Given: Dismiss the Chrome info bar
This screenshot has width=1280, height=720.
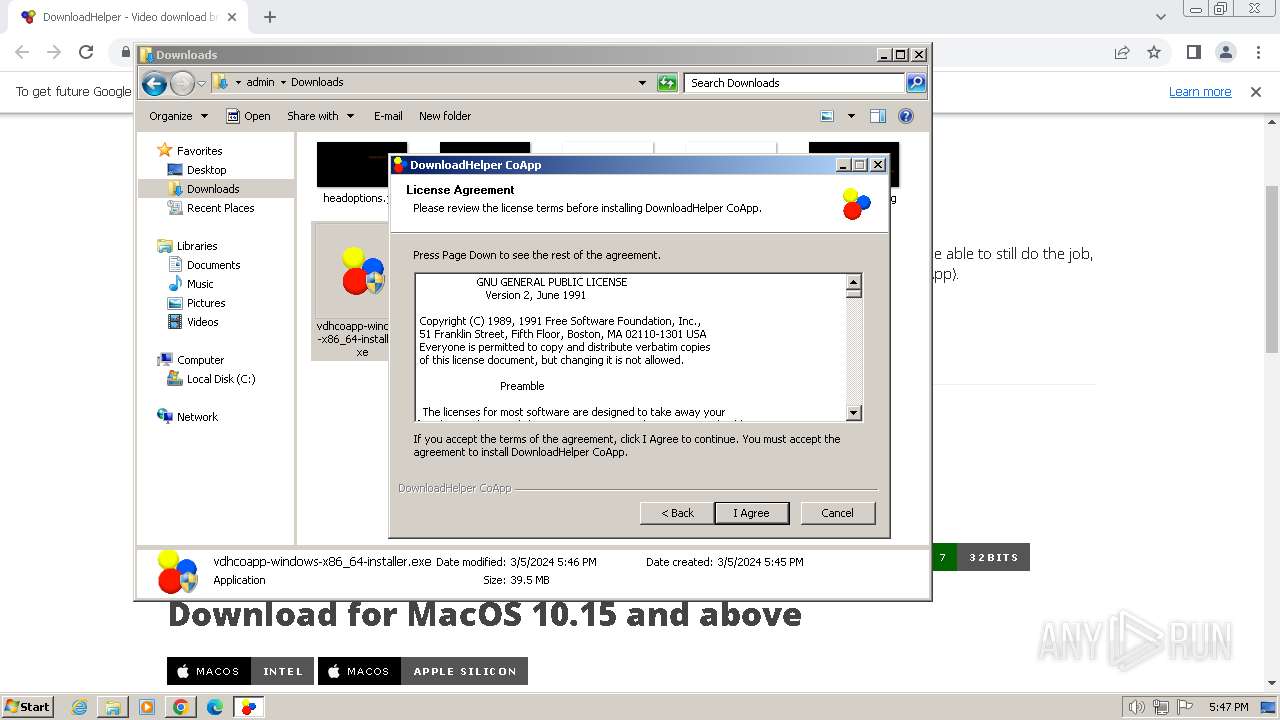Looking at the screenshot, I should [x=1256, y=92].
